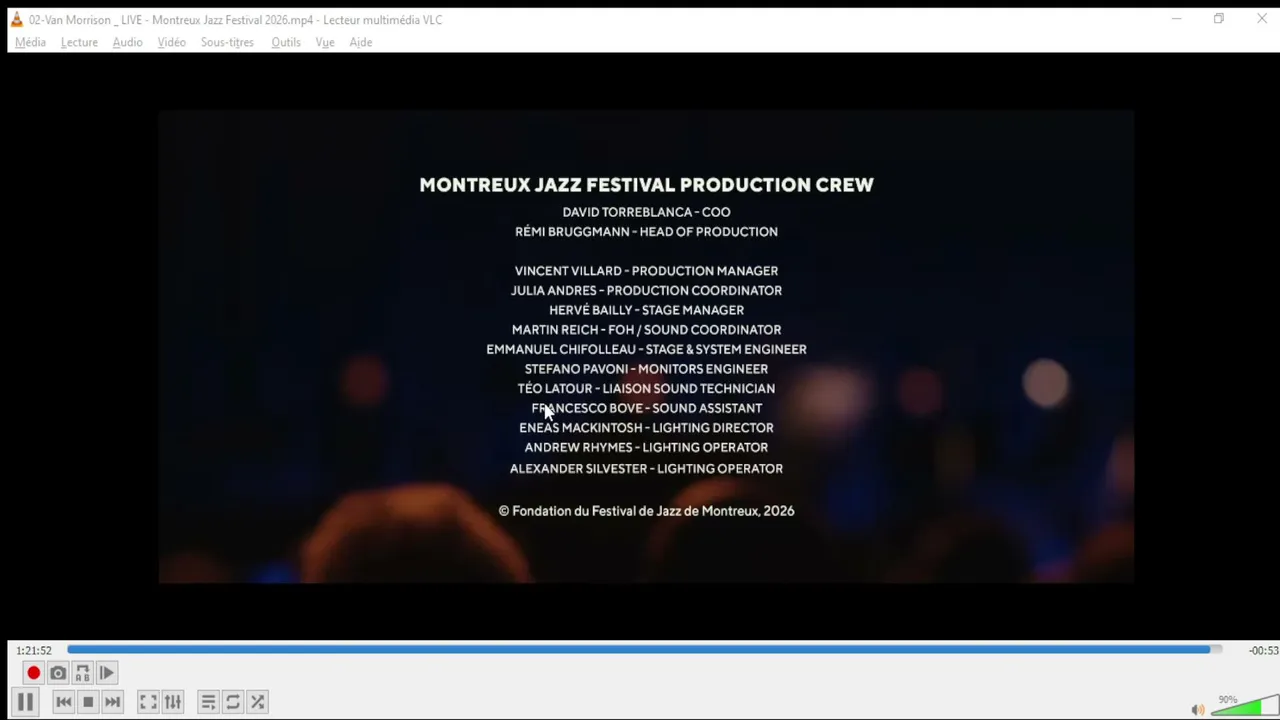The image size is (1280, 720).
Task: Open extended settings and effects
Action: point(173,702)
